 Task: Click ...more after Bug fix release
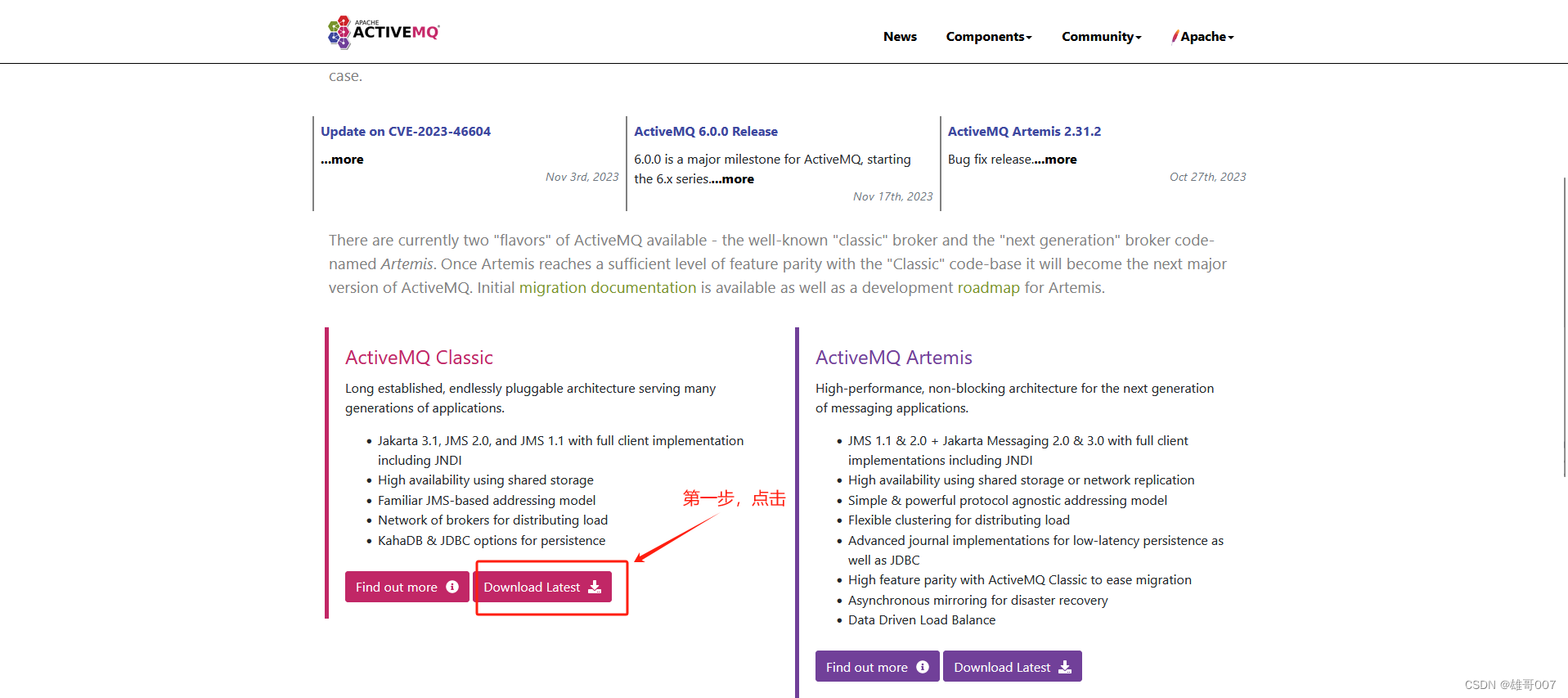click(x=1055, y=160)
